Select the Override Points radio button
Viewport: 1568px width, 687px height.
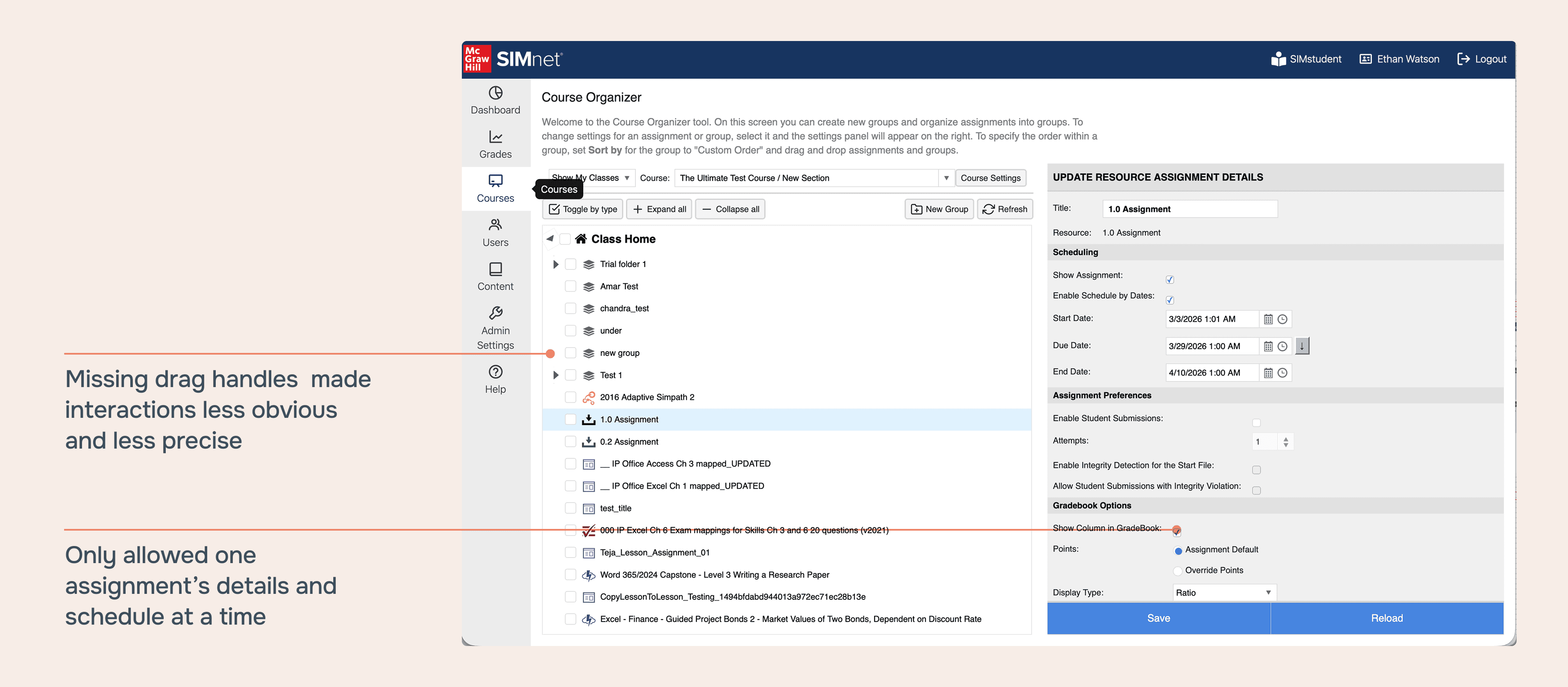(x=1177, y=571)
